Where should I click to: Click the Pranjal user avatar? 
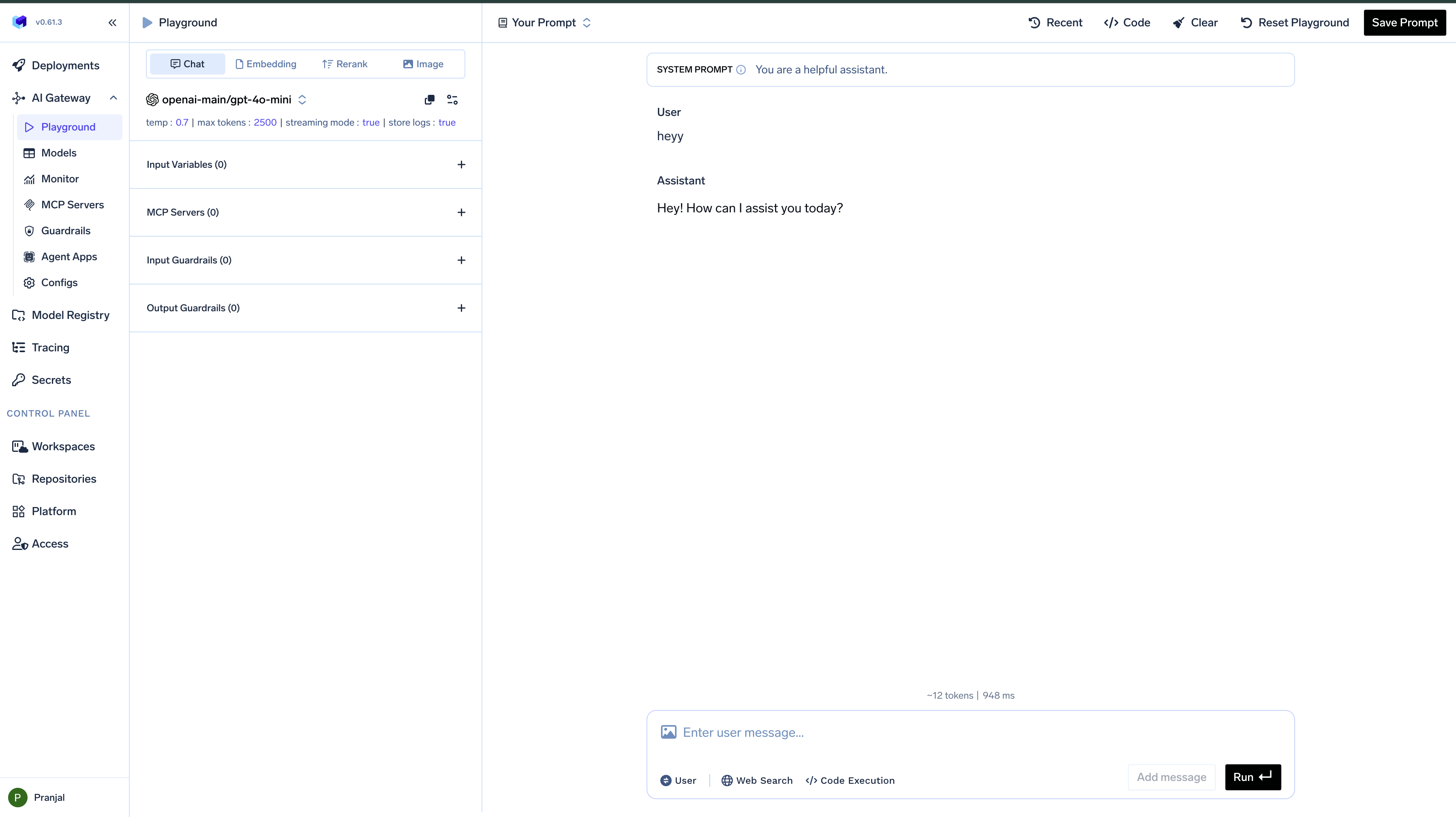[17, 798]
